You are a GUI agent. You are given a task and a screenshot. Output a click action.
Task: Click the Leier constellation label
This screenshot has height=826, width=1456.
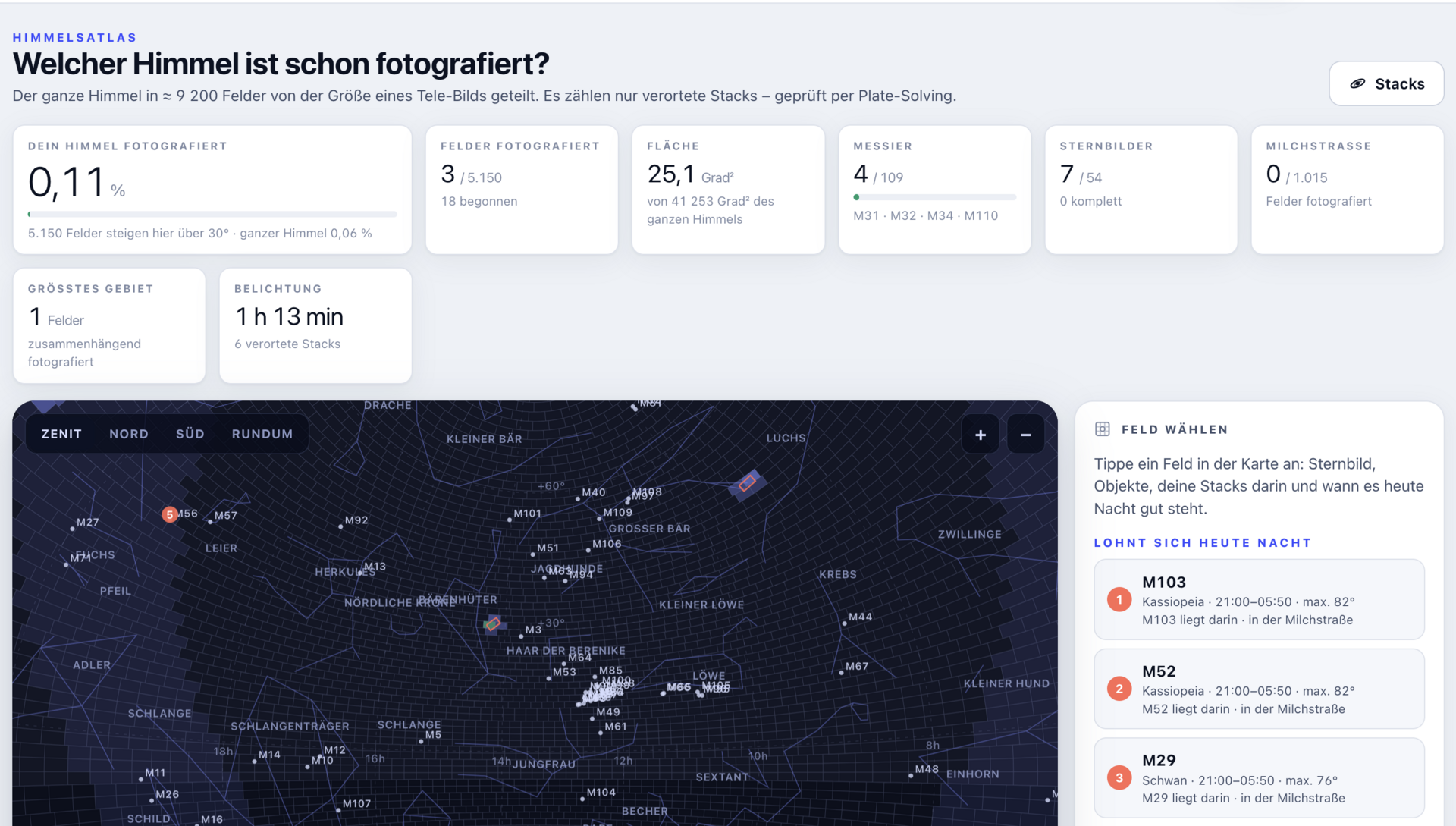coord(221,548)
